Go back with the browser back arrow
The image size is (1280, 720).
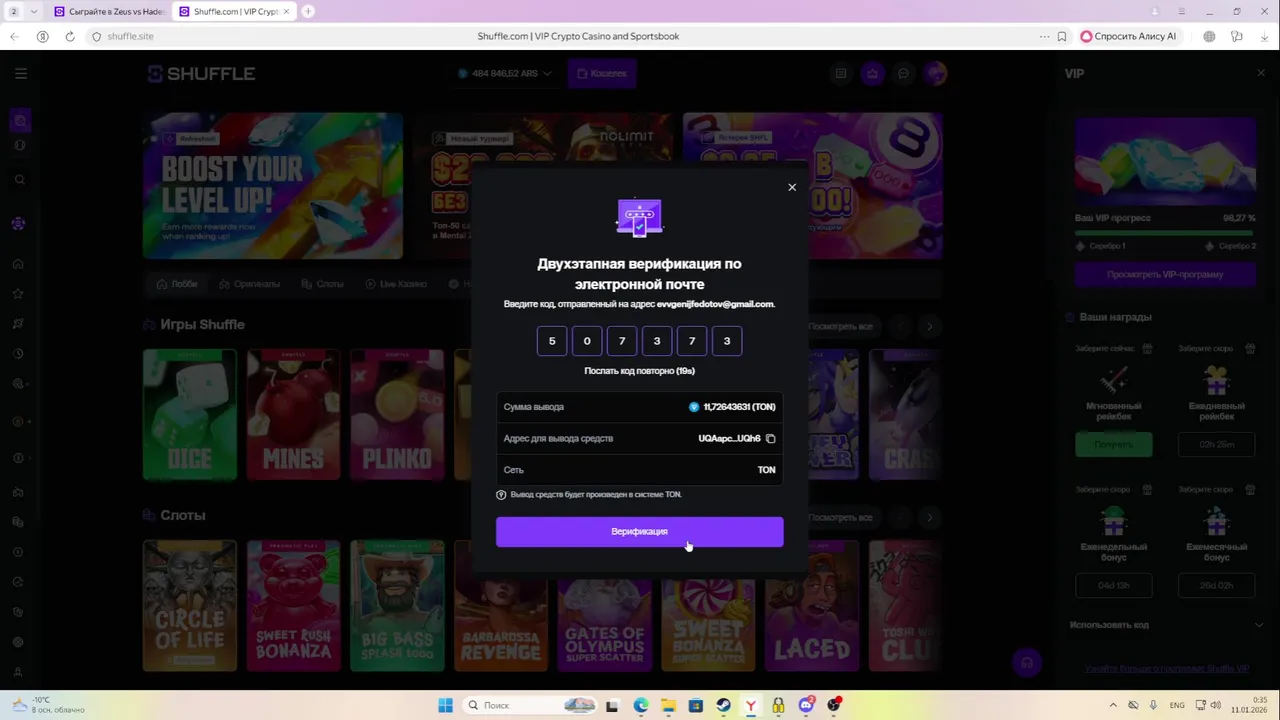click(14, 36)
